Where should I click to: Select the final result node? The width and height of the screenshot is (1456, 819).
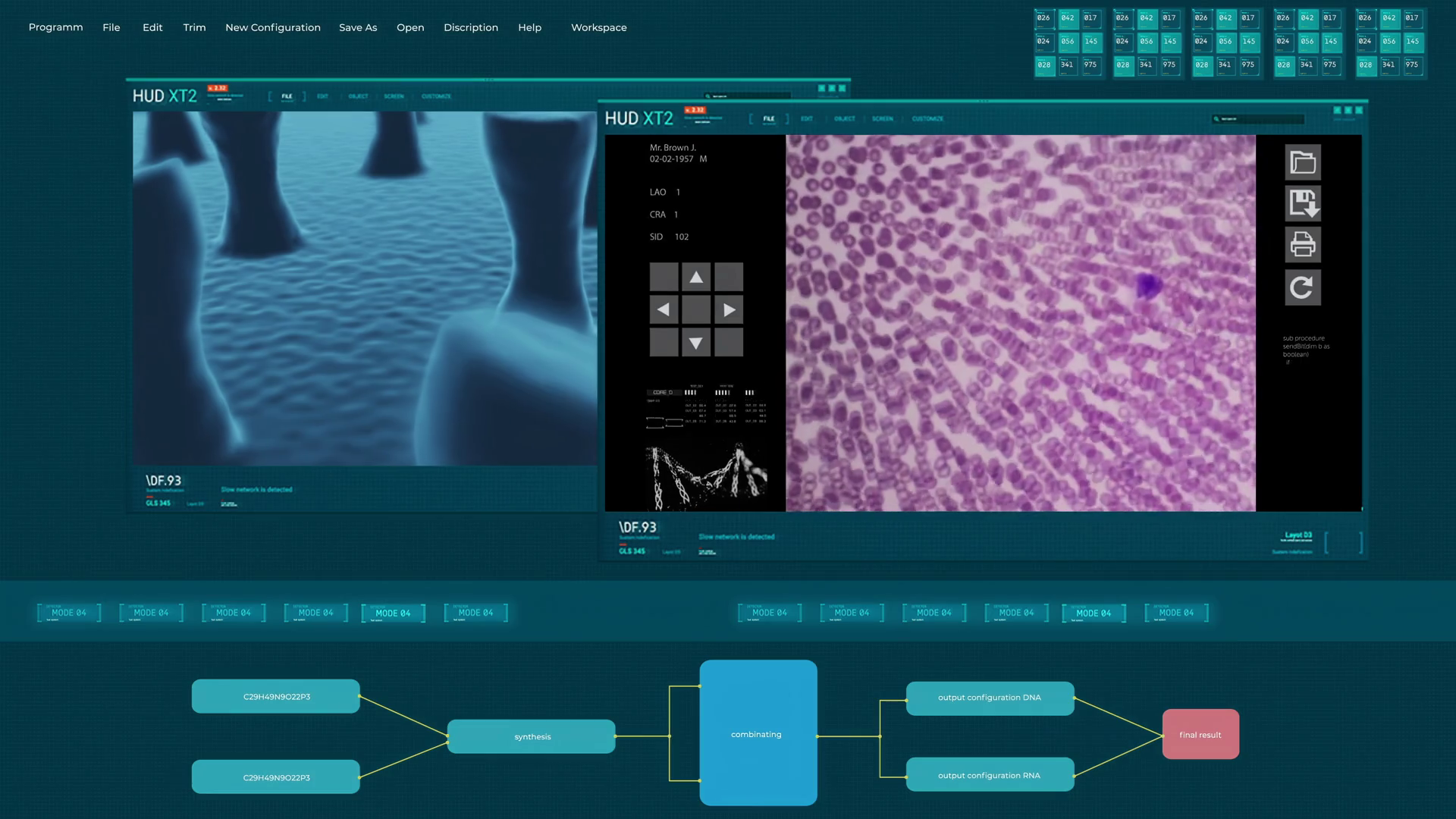(1200, 733)
